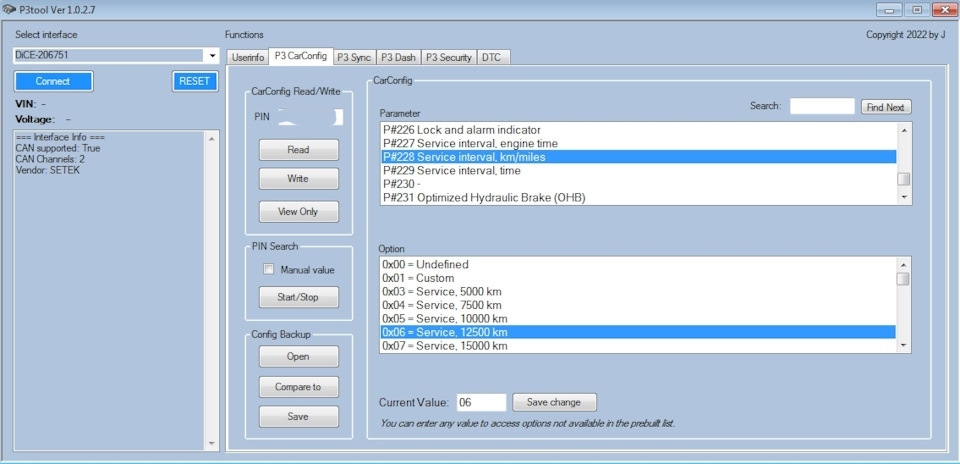Select option 0x04 = Service, 7500 km
The width and height of the screenshot is (960, 464).
(x=638, y=305)
